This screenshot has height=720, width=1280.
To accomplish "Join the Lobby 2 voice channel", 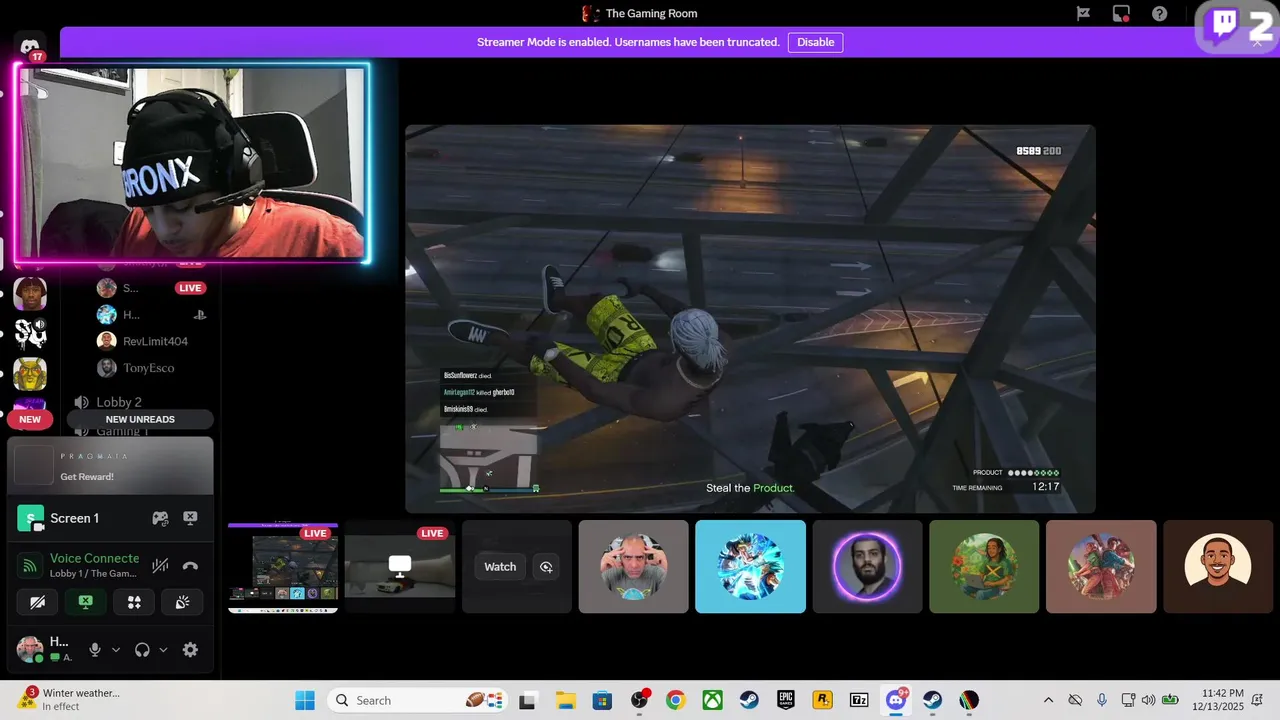I will pos(118,402).
